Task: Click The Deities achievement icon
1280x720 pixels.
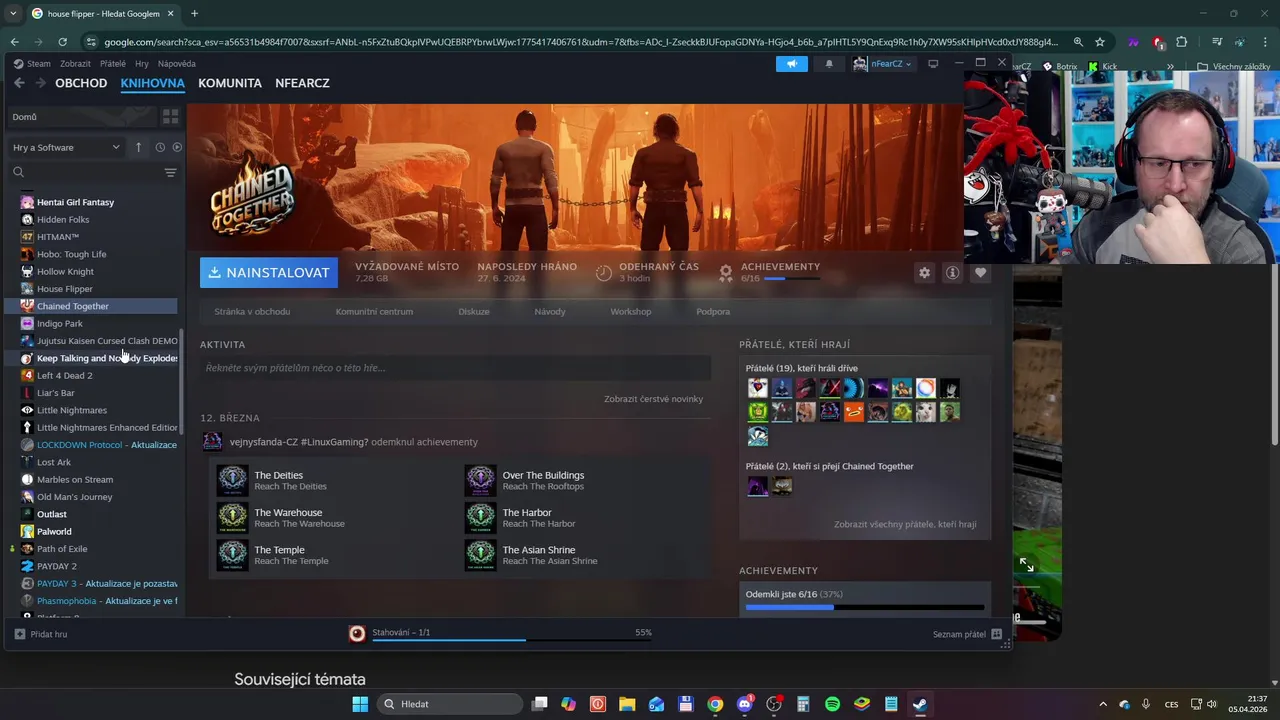Action: tap(232, 480)
